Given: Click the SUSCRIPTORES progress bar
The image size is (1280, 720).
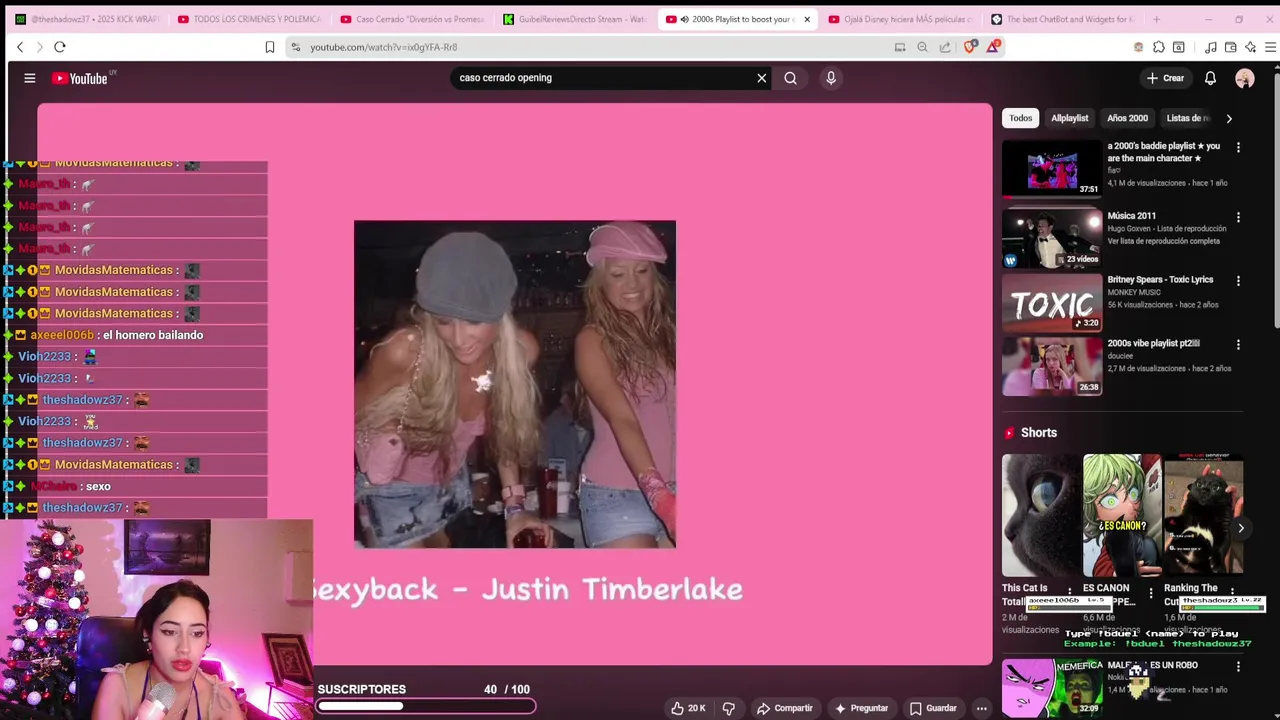Looking at the screenshot, I should click(x=426, y=707).
